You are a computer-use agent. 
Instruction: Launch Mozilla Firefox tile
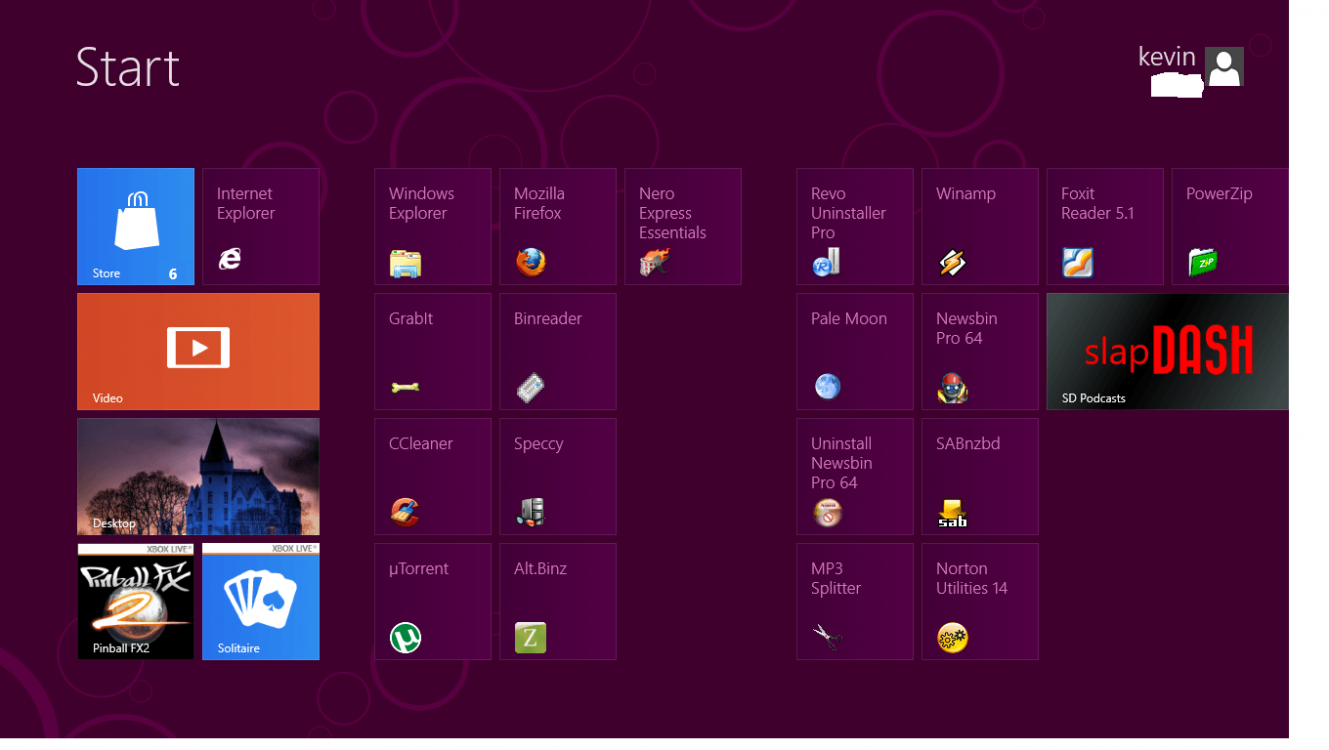pyautogui.click(x=557, y=226)
